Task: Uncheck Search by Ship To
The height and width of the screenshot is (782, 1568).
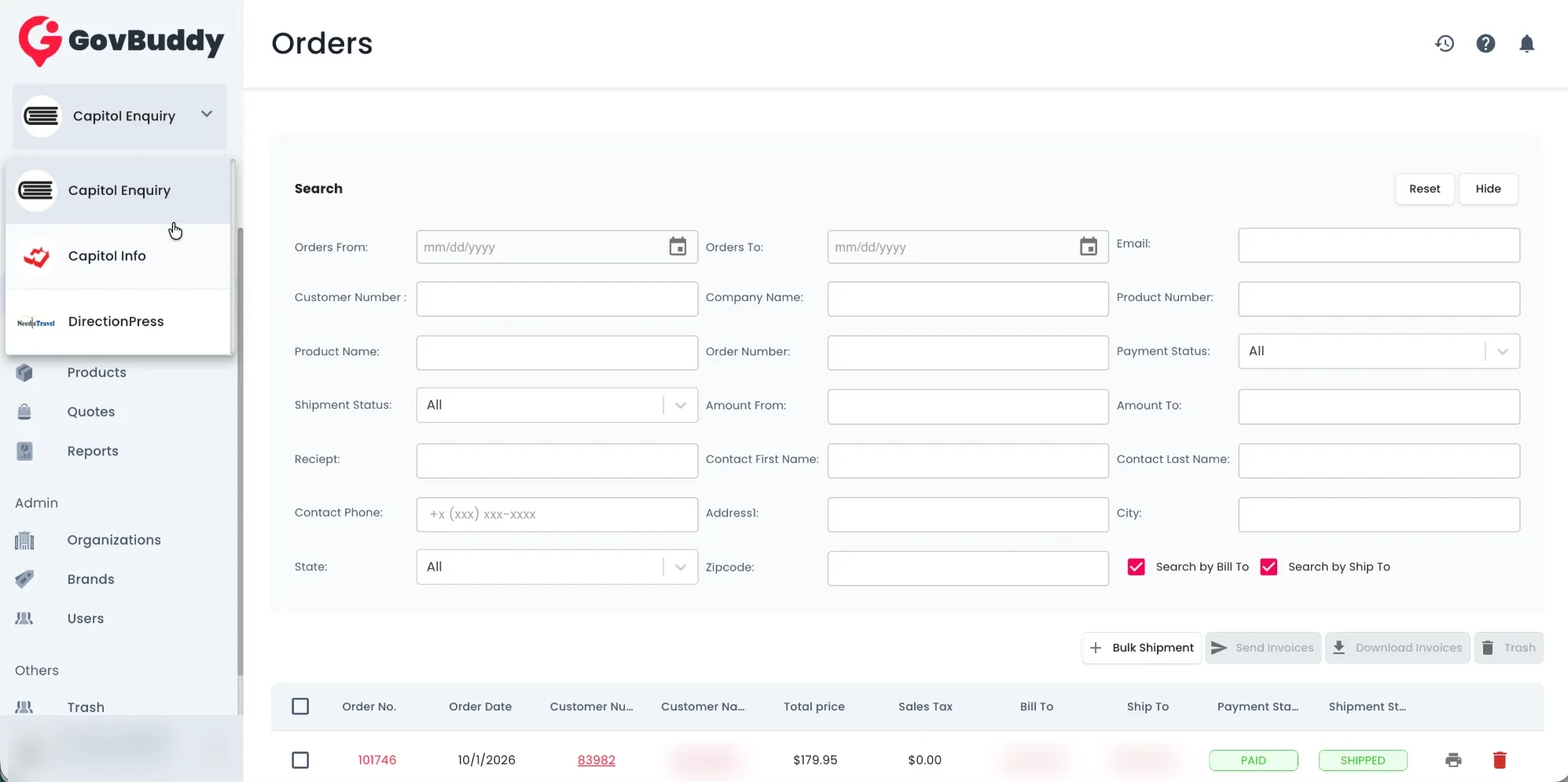Action: click(x=1269, y=567)
